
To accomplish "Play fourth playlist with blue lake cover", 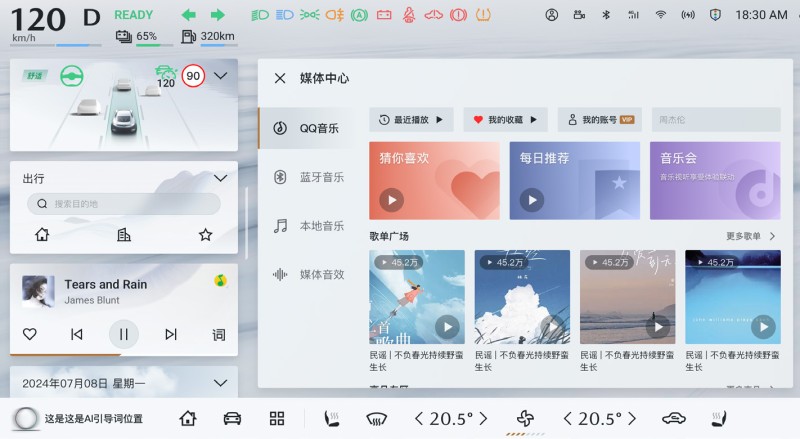I will pos(763,327).
